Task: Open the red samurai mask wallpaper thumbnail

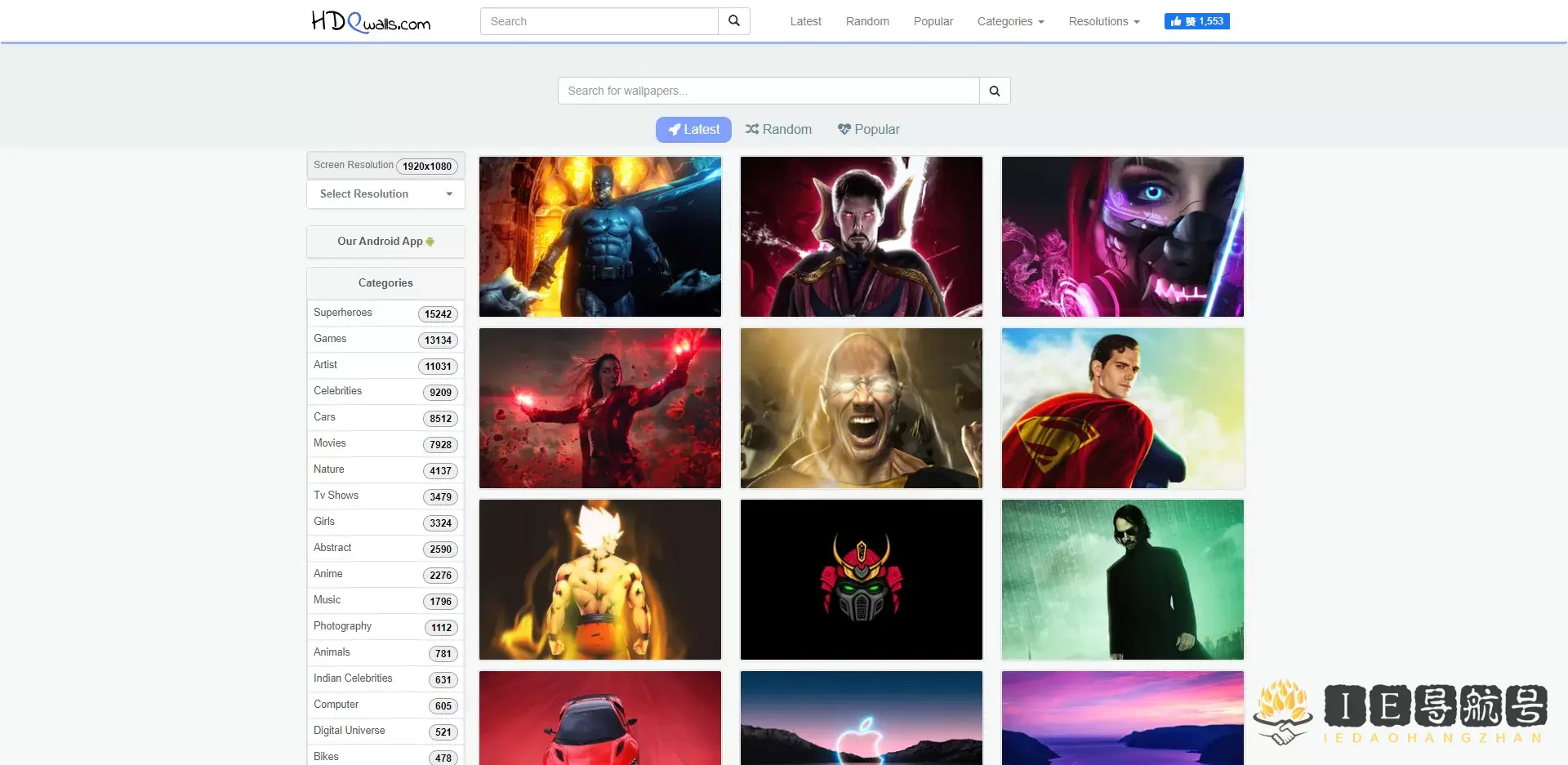Action: pos(861,580)
